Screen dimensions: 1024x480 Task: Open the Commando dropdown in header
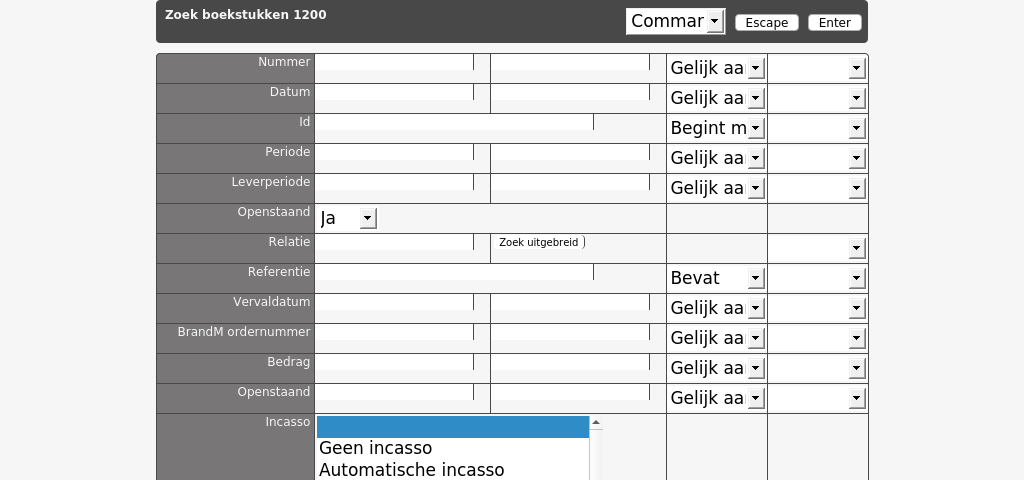(x=675, y=22)
